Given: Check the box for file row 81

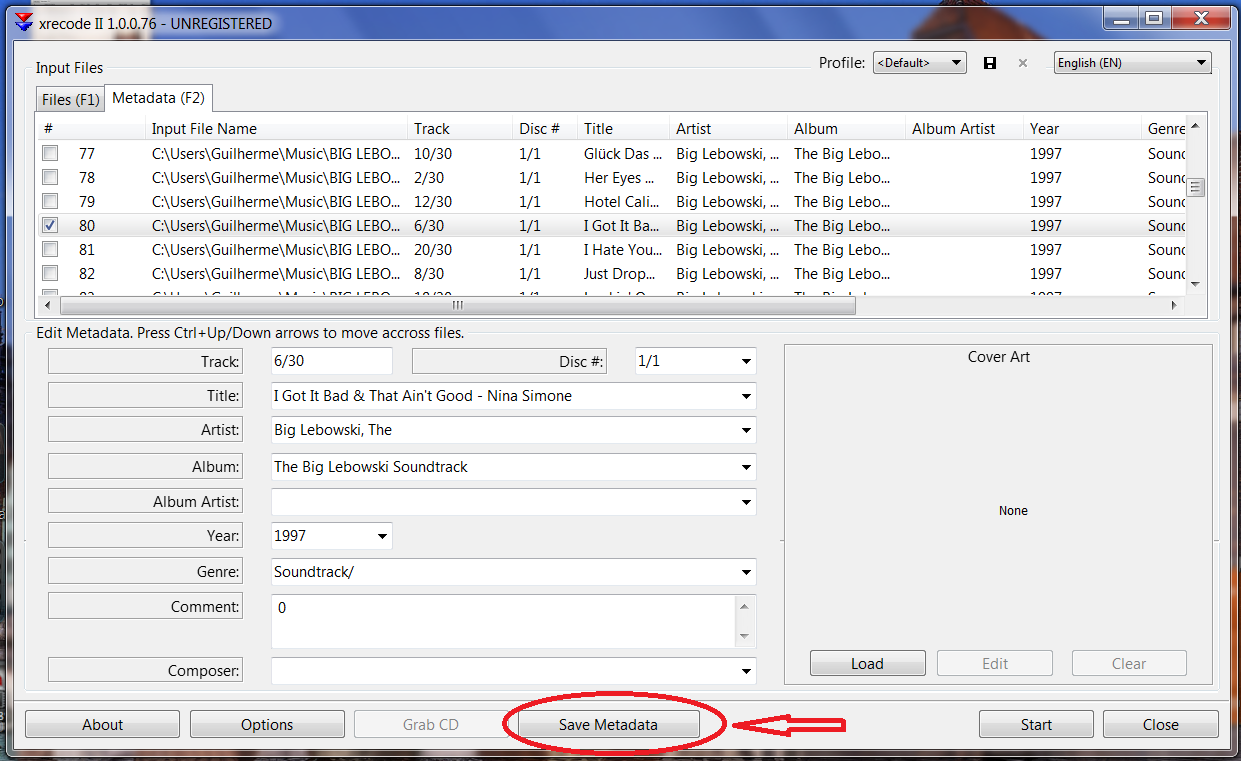Looking at the screenshot, I should [50, 250].
